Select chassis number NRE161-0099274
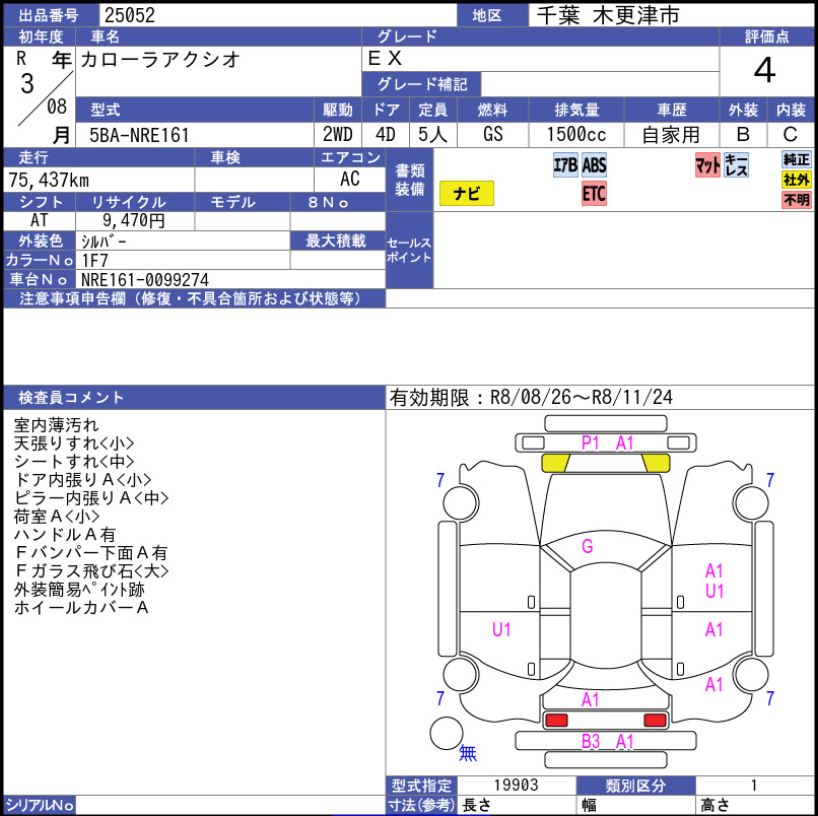This screenshot has width=818, height=816. pyautogui.click(x=145, y=280)
